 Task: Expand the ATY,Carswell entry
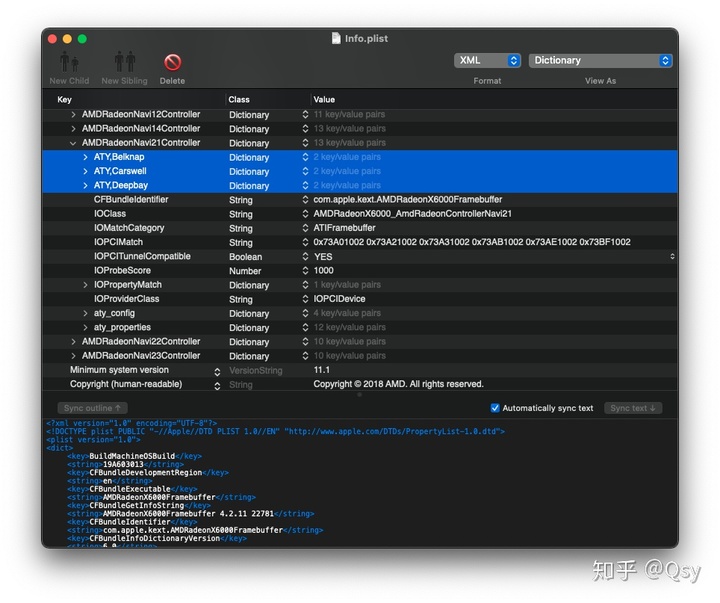(x=85, y=171)
